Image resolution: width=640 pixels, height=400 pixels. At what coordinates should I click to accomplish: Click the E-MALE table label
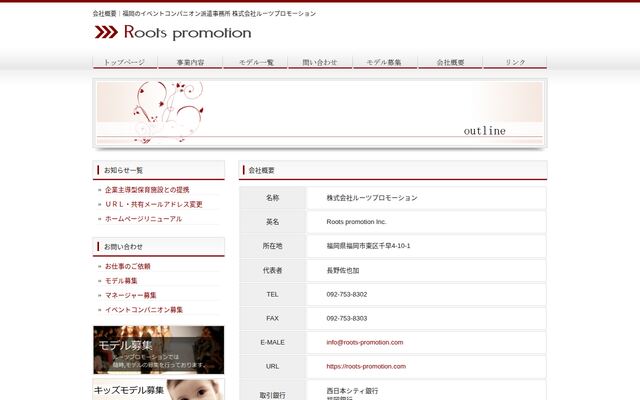click(x=272, y=342)
